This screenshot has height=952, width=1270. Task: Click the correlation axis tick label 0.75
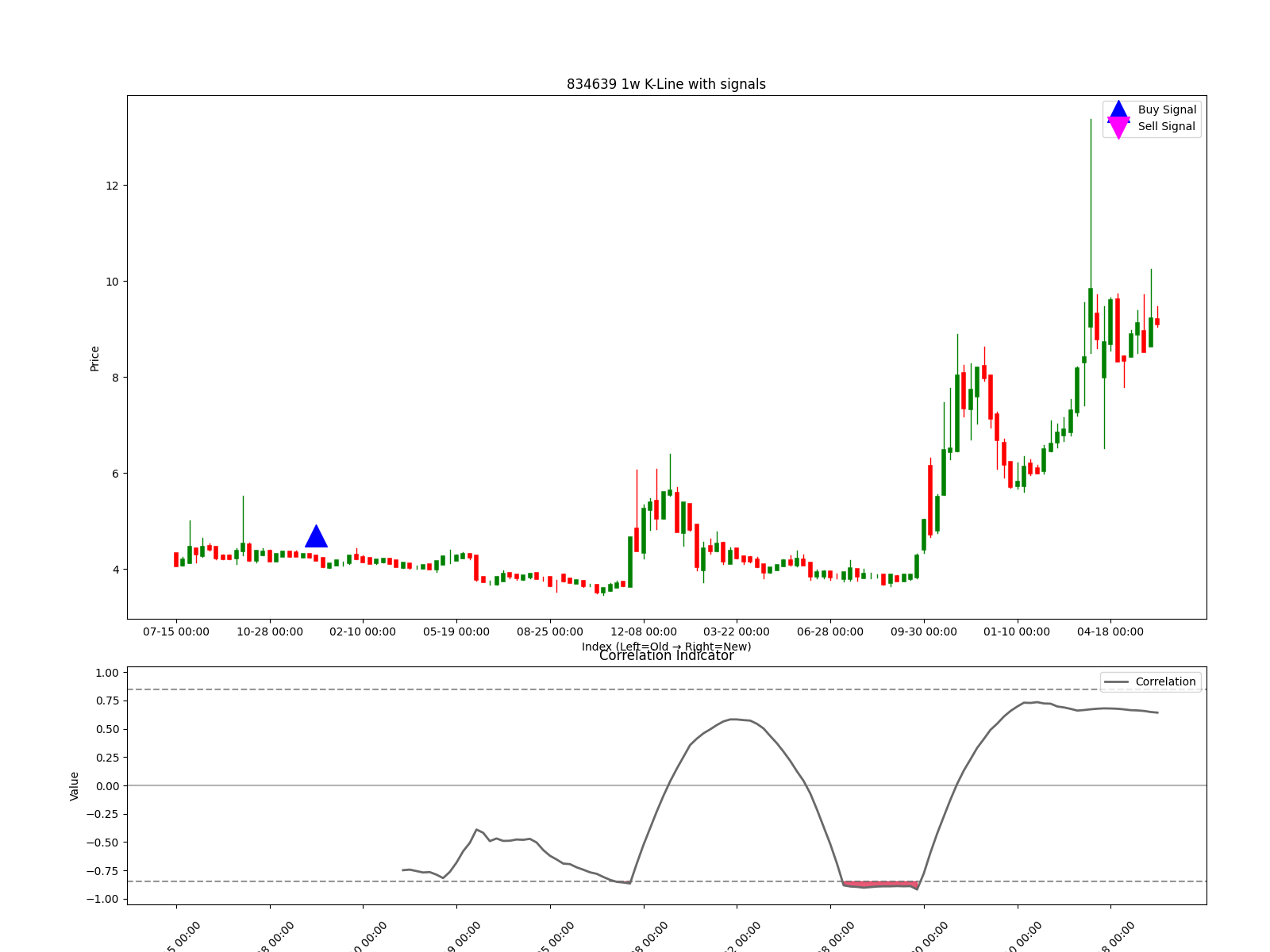click(x=107, y=701)
